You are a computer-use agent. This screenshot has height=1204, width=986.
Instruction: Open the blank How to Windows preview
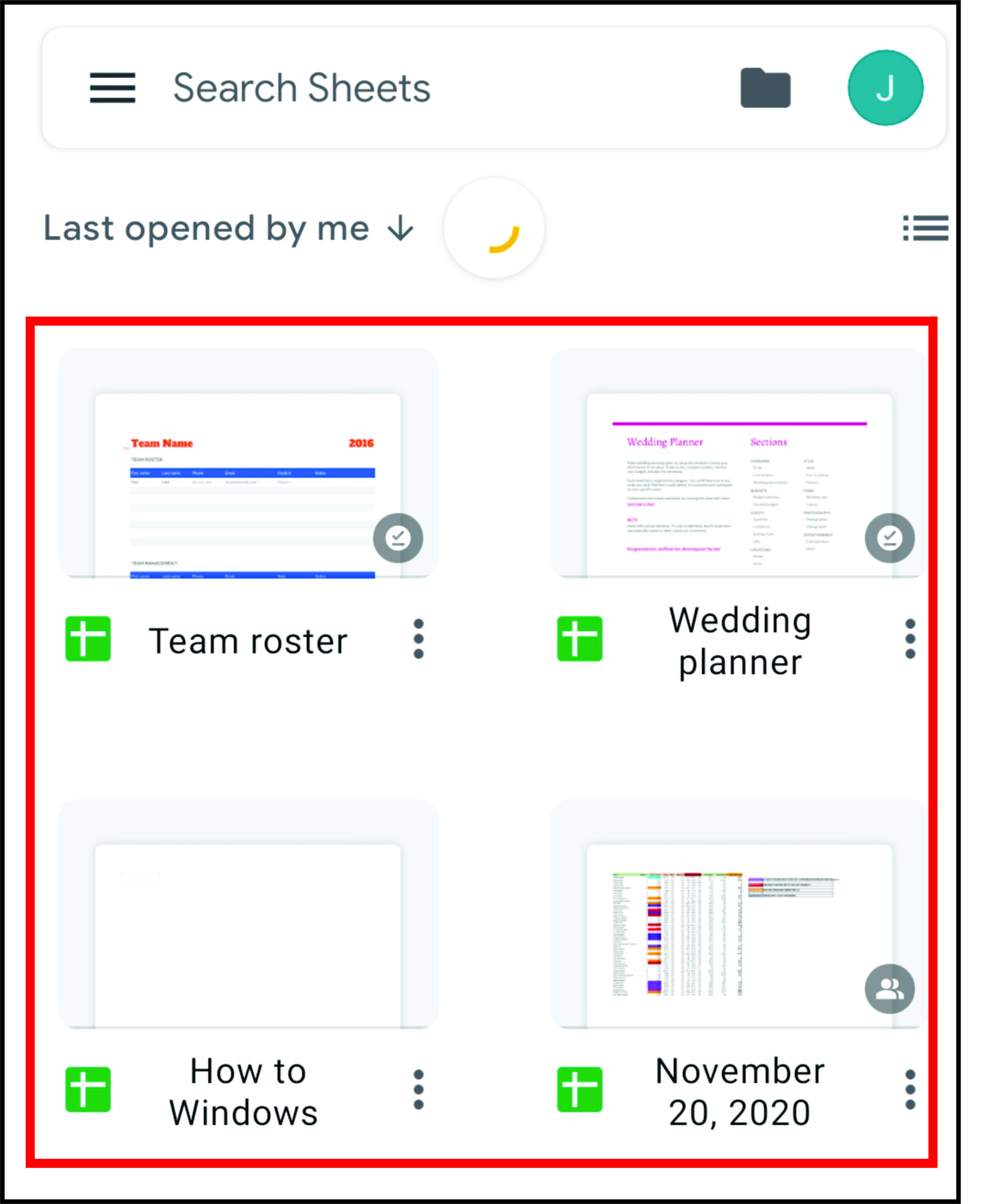(x=248, y=914)
